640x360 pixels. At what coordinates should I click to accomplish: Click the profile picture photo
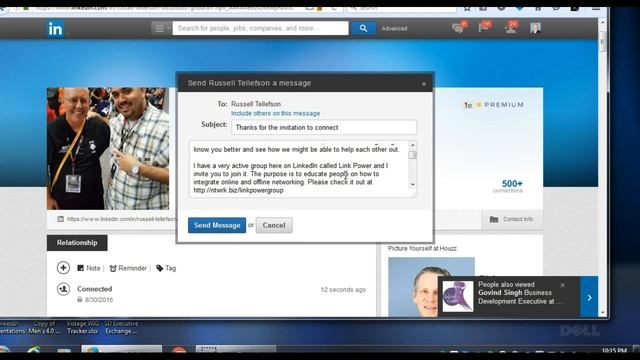coord(108,149)
